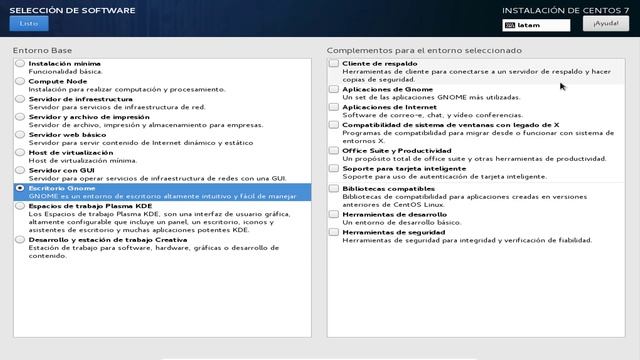Click the Listo button
This screenshot has width=640, height=360.
click(x=29, y=23)
